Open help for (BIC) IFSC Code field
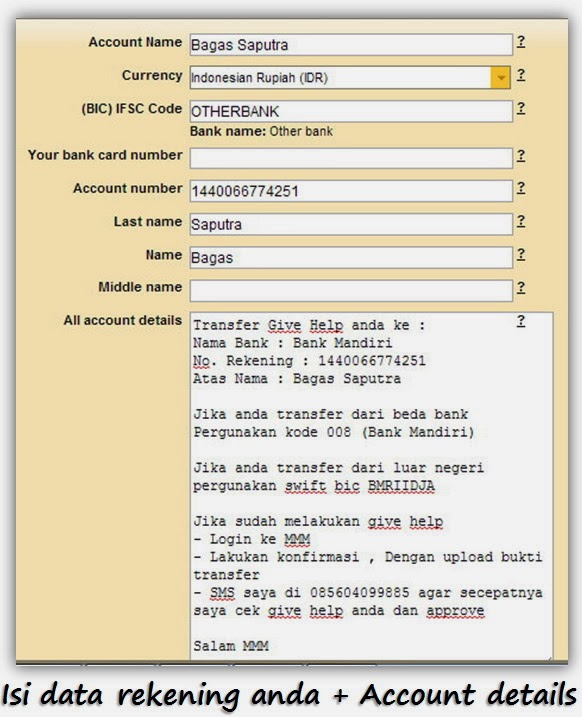Image resolution: width=582 pixels, height=717 pixels. (x=521, y=108)
